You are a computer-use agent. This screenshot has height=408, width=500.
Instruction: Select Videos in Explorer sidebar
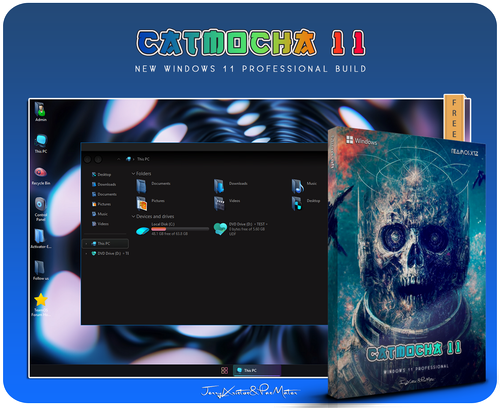(100, 224)
